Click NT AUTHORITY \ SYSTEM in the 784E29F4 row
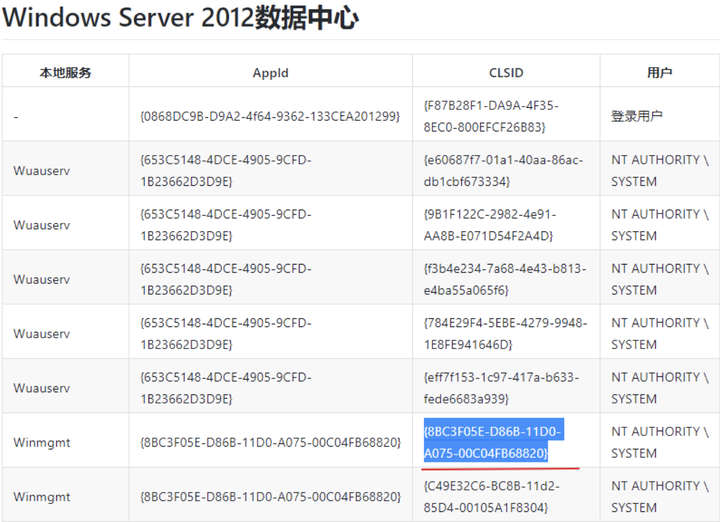Viewport: 720px width, 522px height. point(660,333)
